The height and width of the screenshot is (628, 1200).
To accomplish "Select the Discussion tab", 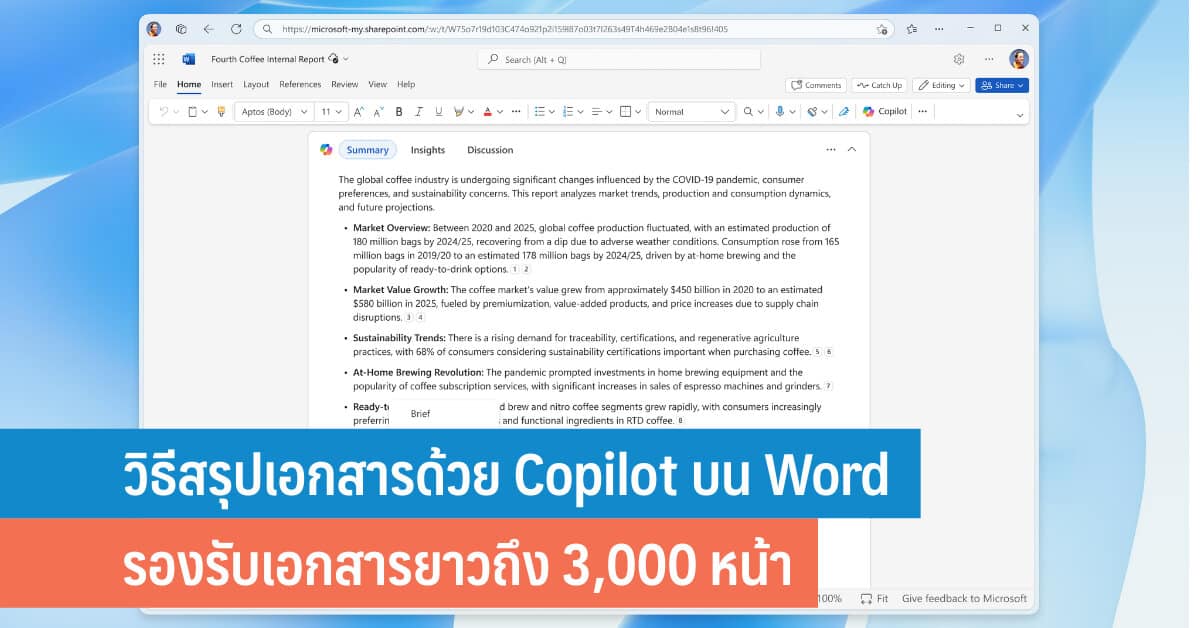I will pos(490,150).
